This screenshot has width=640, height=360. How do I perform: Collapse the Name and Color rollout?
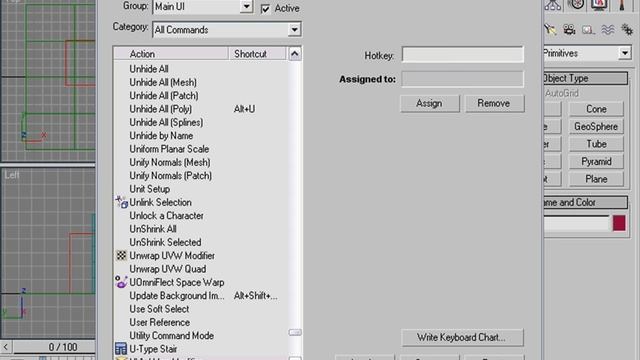click(586, 202)
